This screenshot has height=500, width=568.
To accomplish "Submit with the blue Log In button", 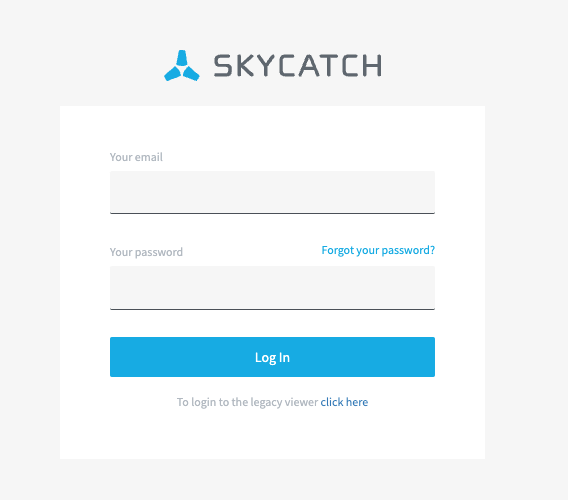I will point(272,357).
